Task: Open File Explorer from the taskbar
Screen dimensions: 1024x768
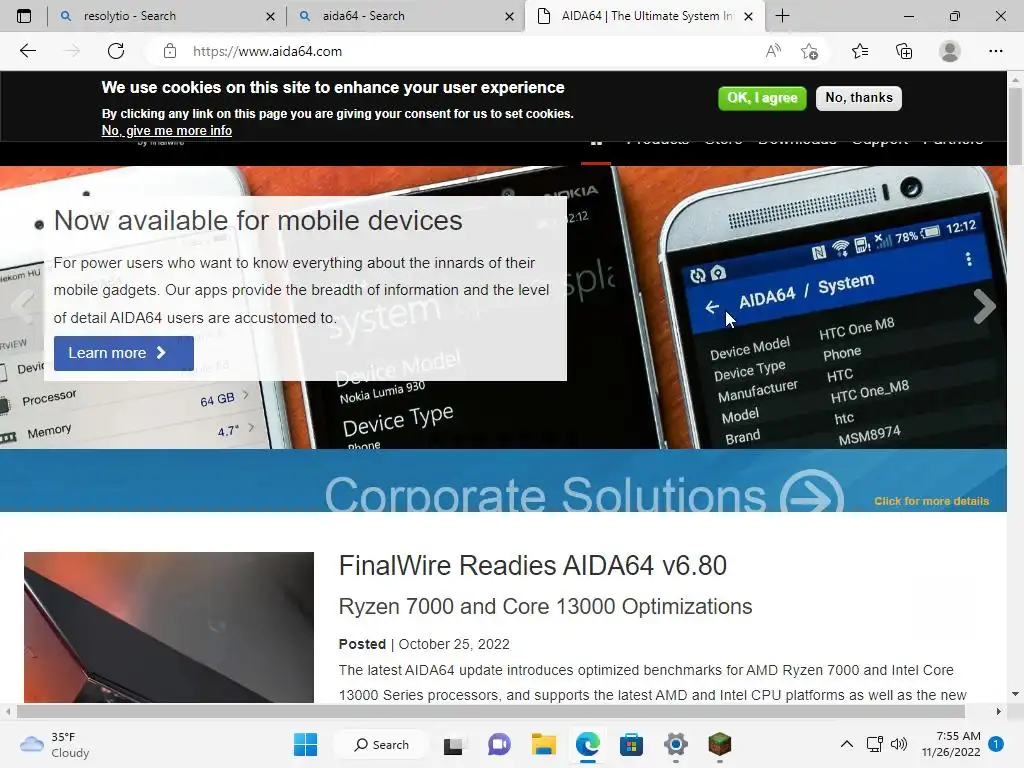Action: pyautogui.click(x=543, y=744)
